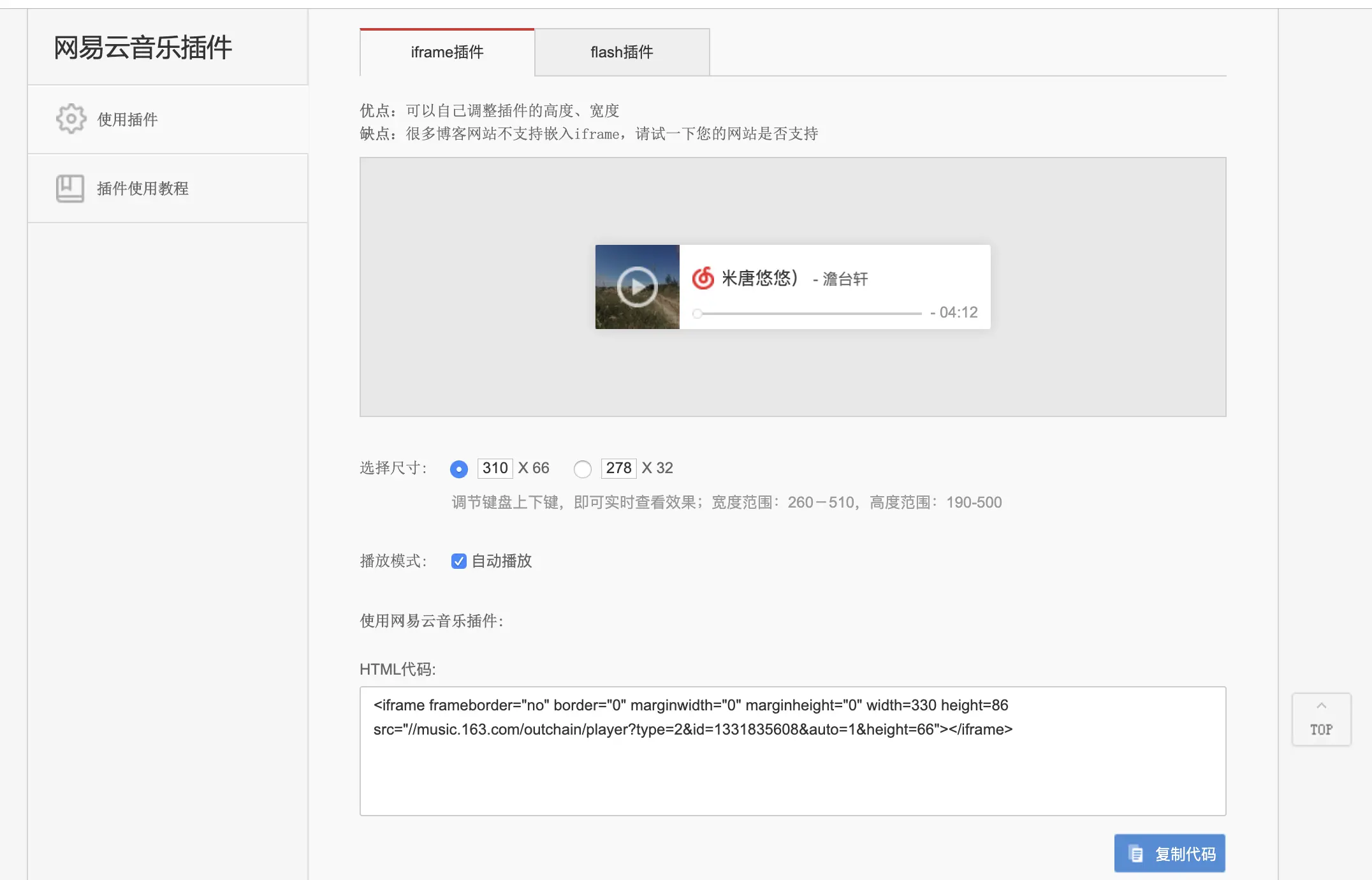Switch to the flash插件 tab

coord(622,52)
